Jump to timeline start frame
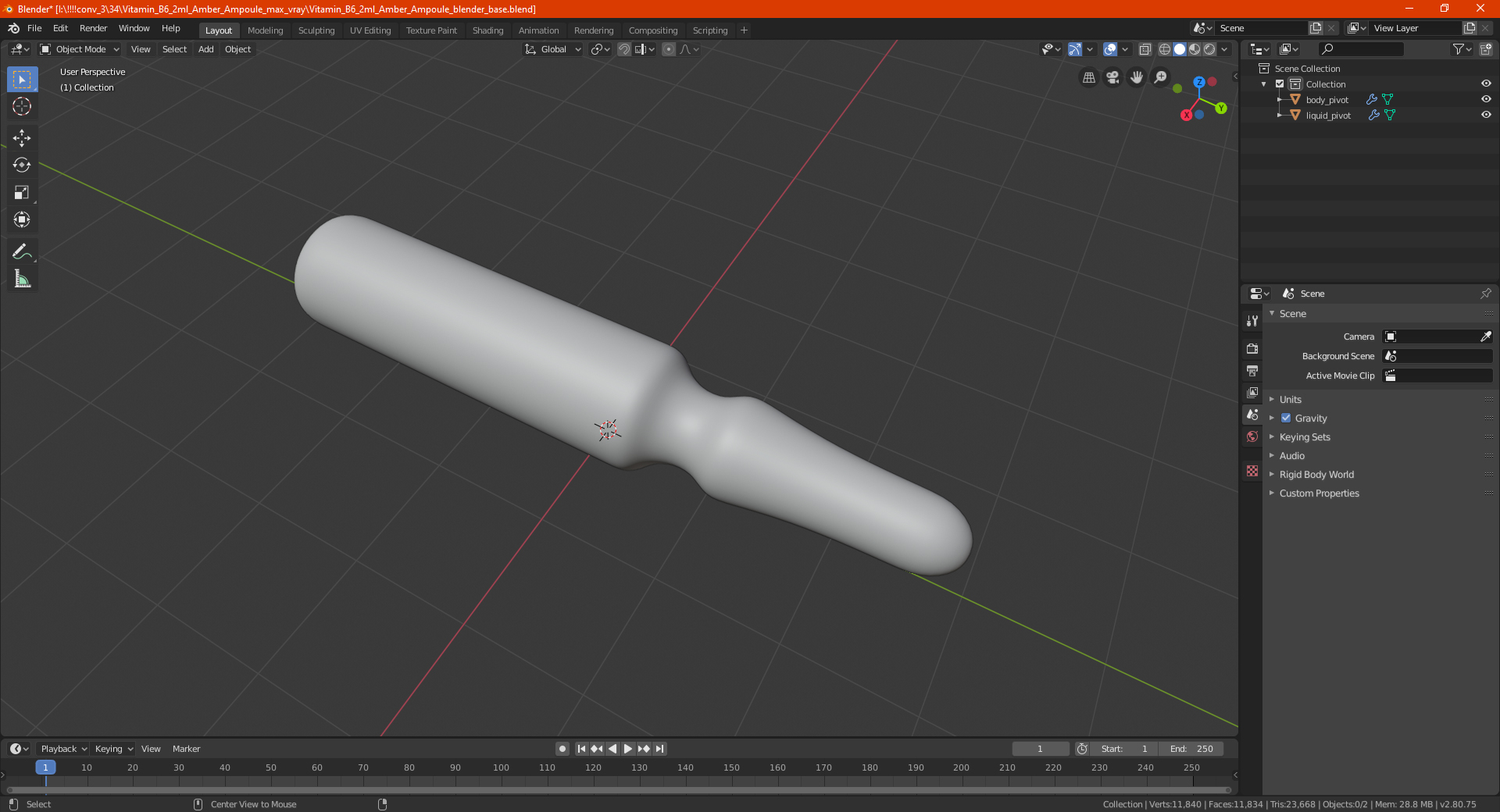The image size is (1500, 812). [581, 749]
